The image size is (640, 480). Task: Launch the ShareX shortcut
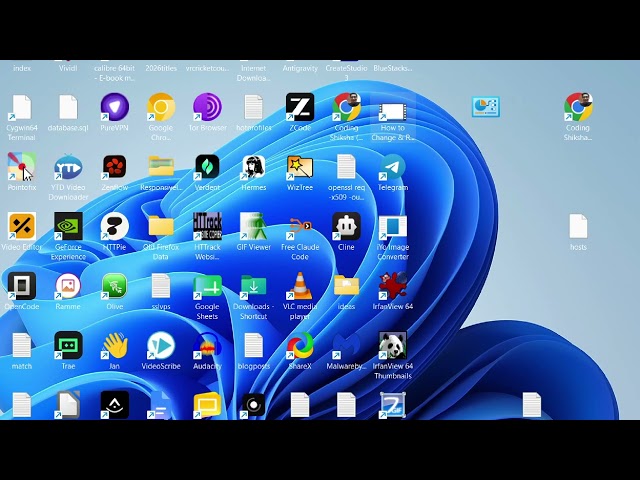(300, 345)
